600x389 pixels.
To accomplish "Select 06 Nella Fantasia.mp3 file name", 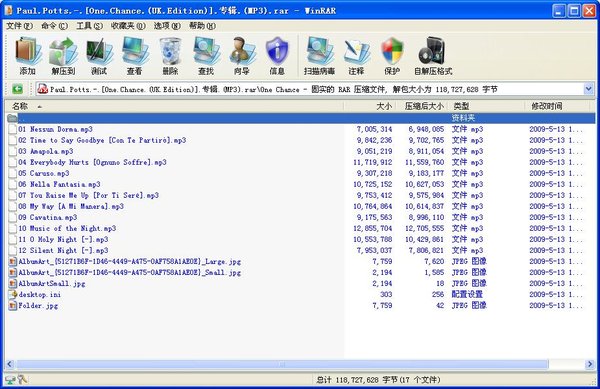I will tap(59, 184).
